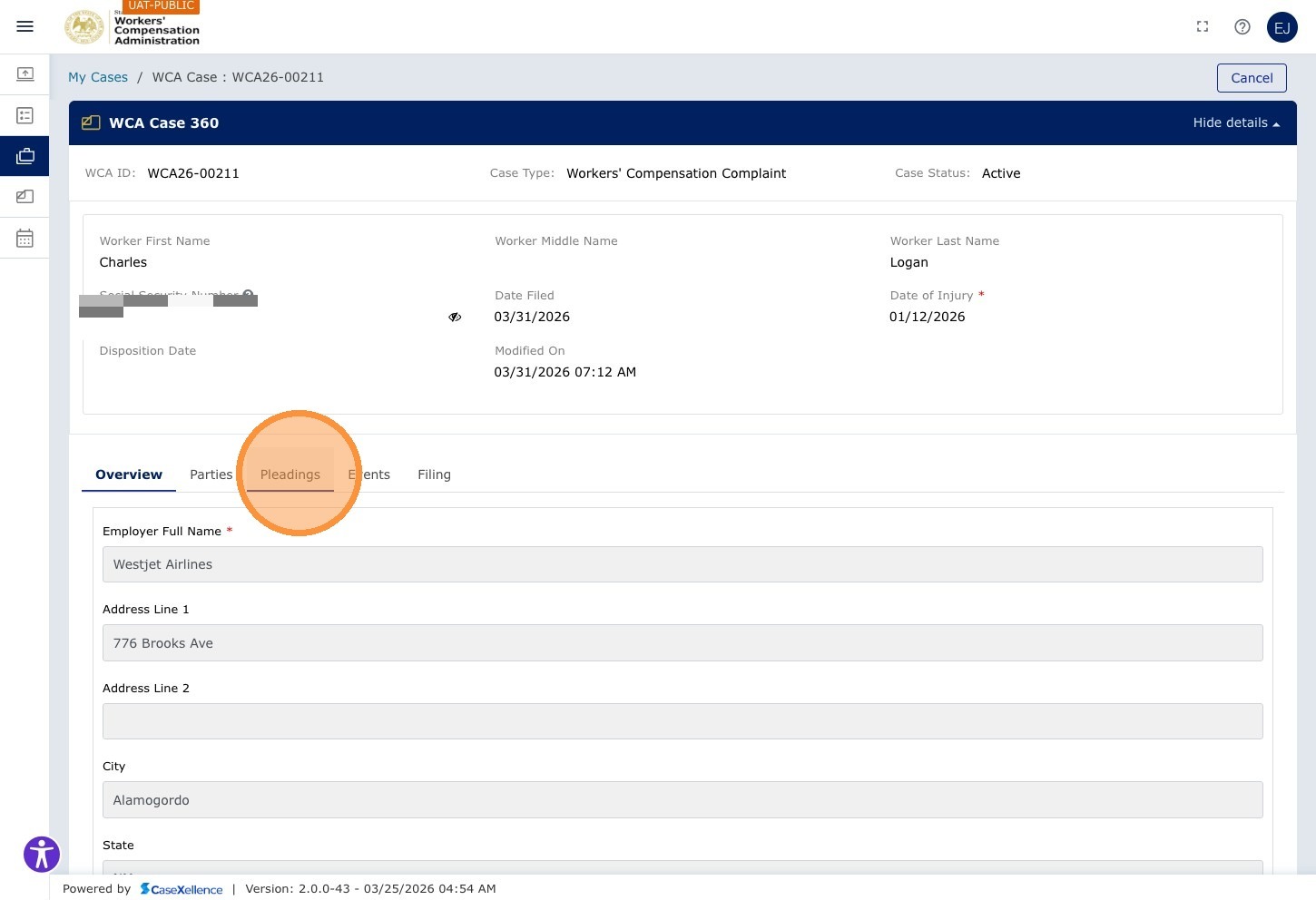
Task: Switch to the Filing tab
Action: 434,474
